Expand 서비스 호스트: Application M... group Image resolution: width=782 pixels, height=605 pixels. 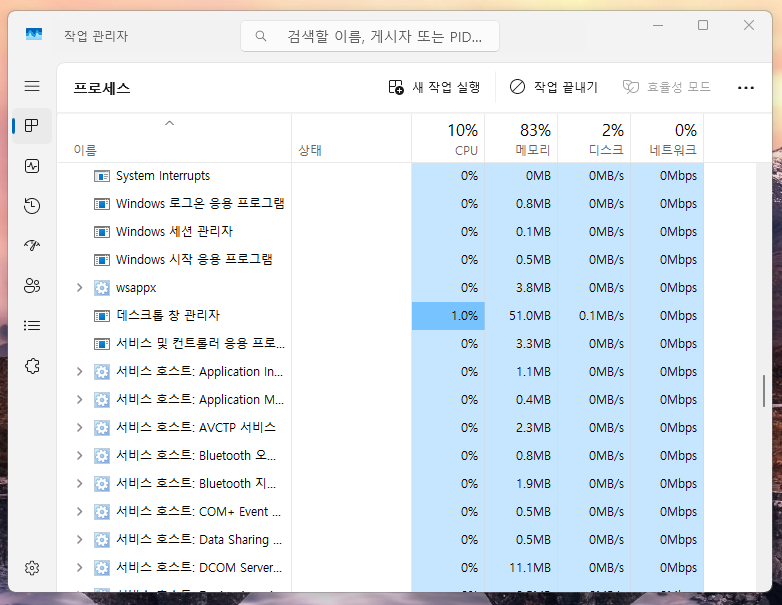tap(79, 400)
